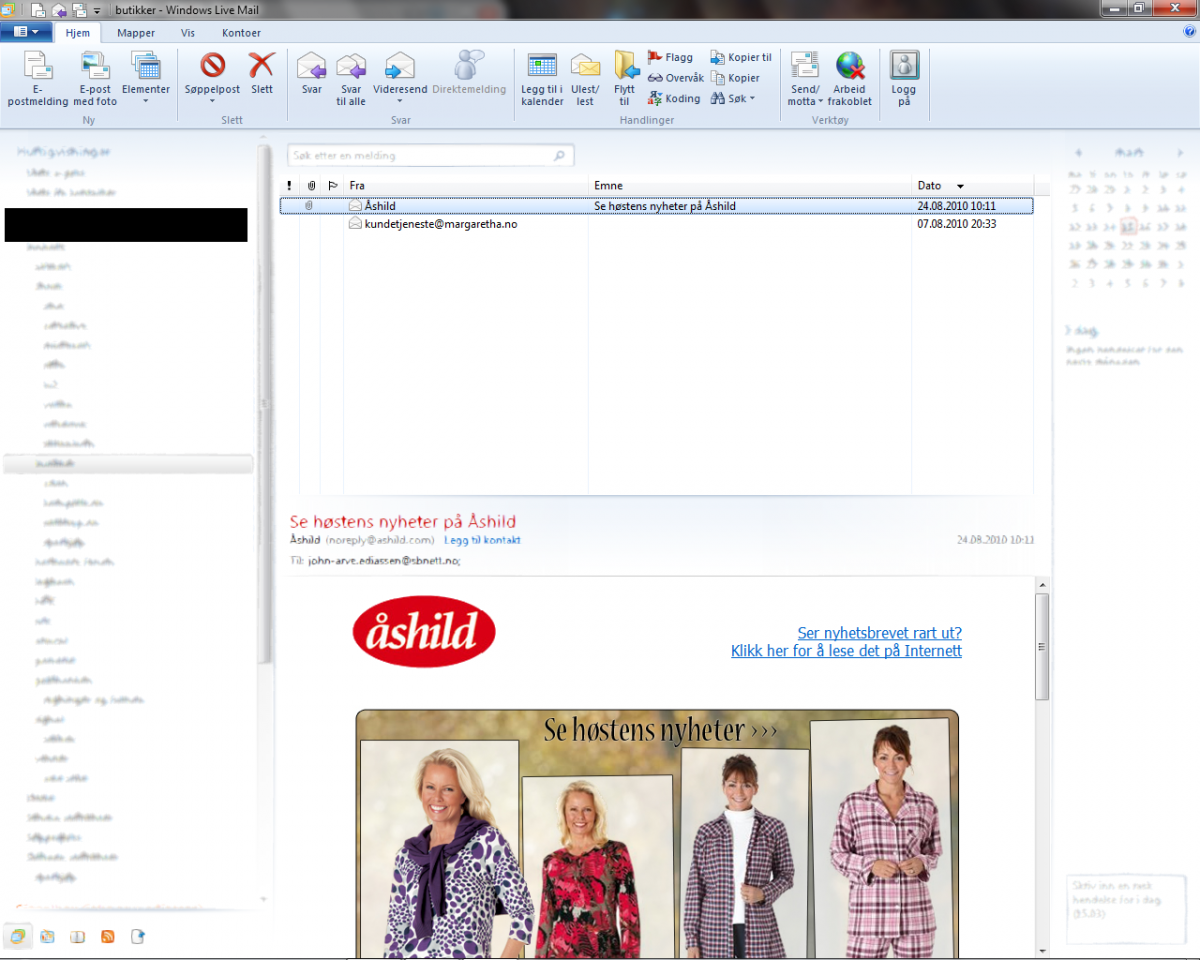Click Legg til i kalender
This screenshot has width=1200, height=960.
tap(542, 78)
